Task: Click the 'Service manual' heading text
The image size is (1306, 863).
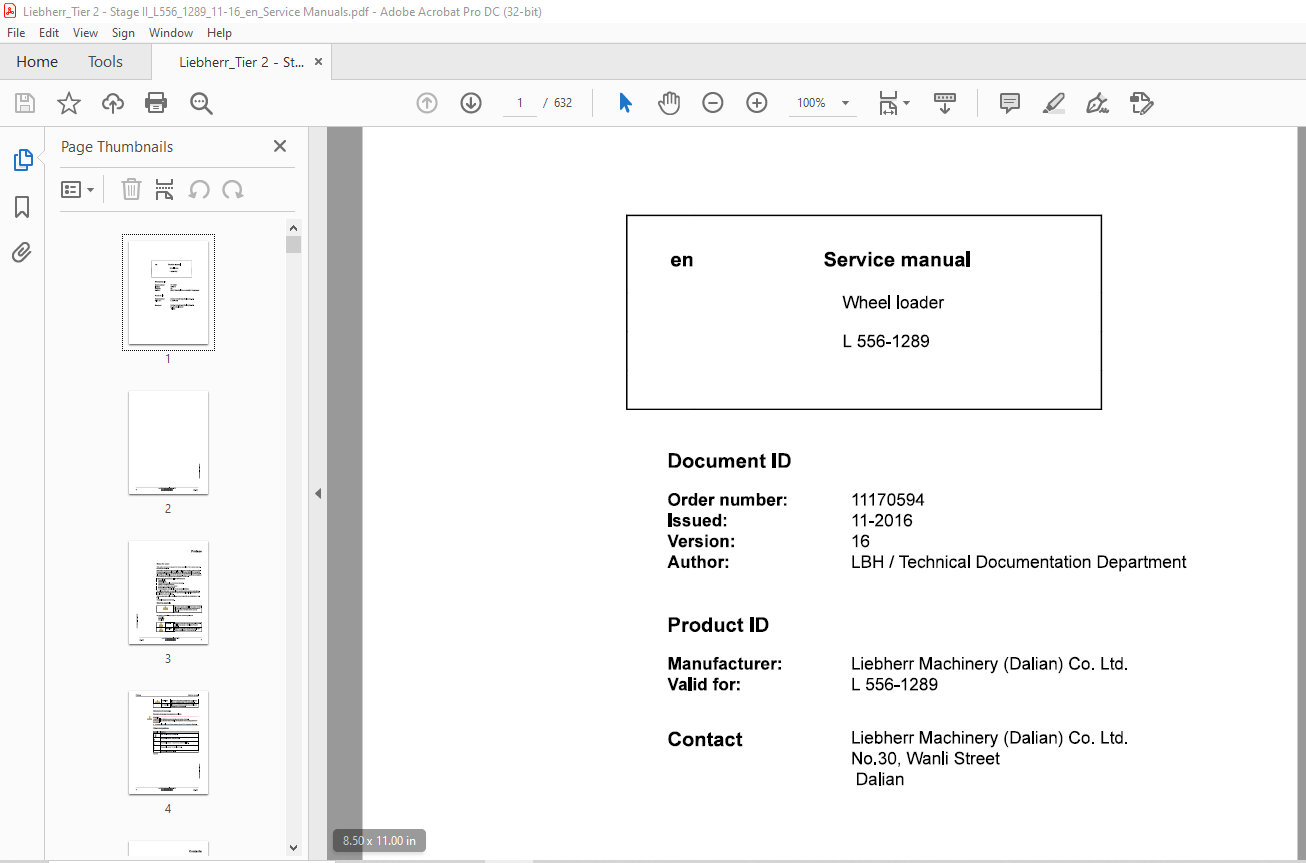Action: pyautogui.click(x=897, y=260)
